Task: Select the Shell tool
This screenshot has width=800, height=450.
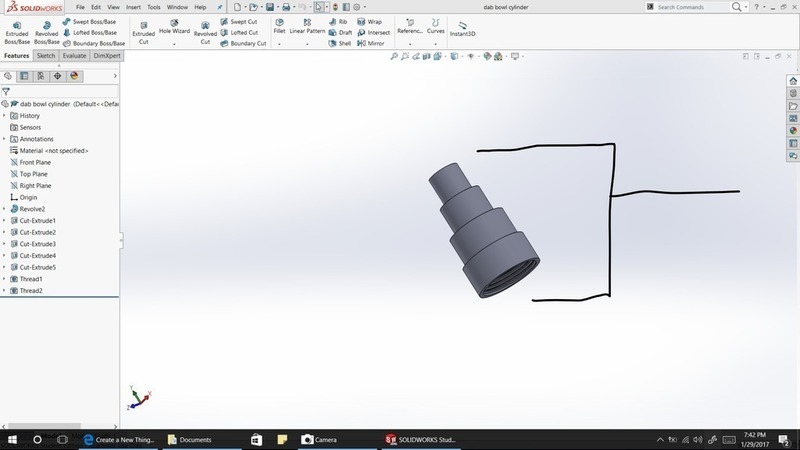Action: [x=339, y=43]
